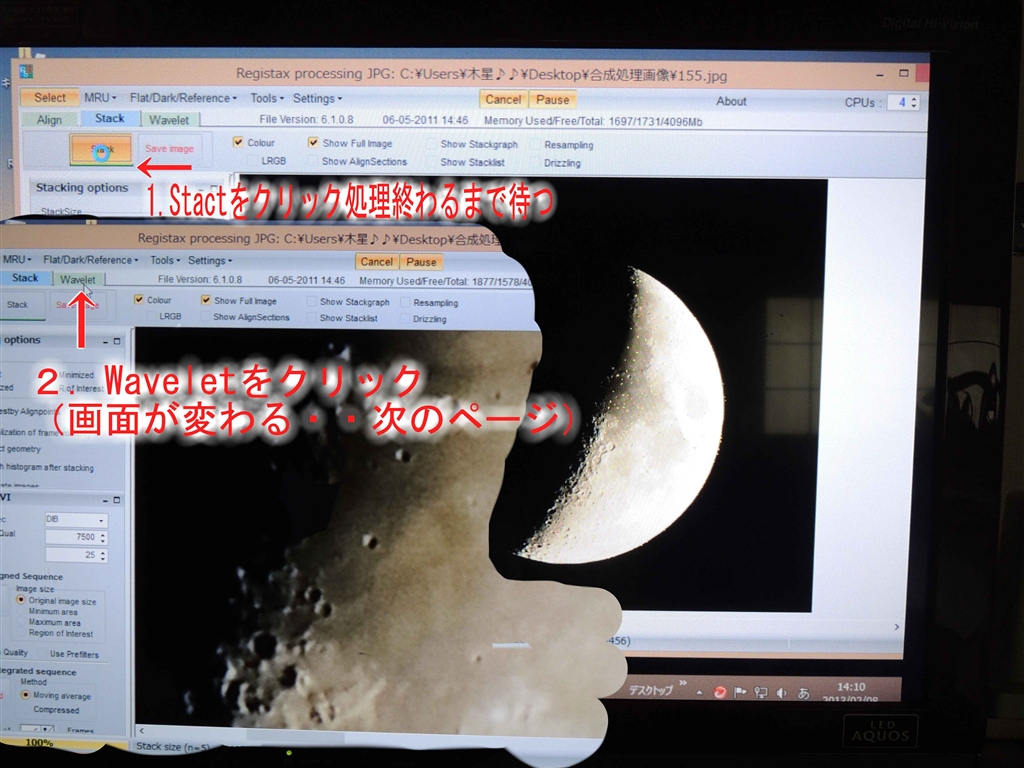Click Cancel button in front window
Image resolution: width=1024 pixels, height=768 pixels.
(376, 261)
